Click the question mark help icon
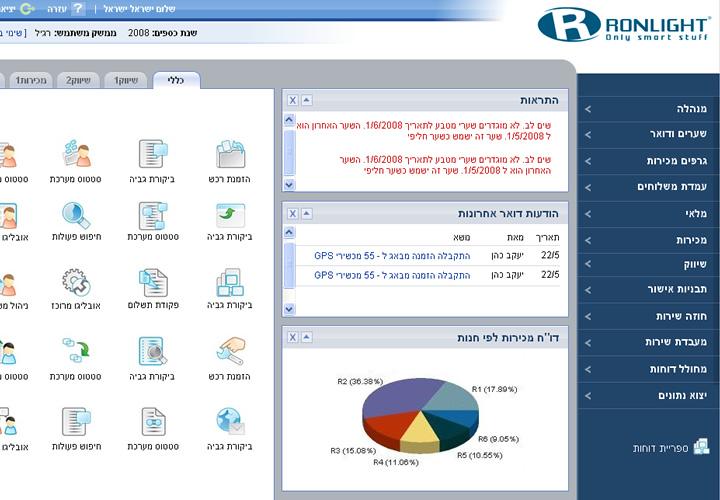Image resolution: width=720 pixels, height=500 pixels. (x=78, y=9)
